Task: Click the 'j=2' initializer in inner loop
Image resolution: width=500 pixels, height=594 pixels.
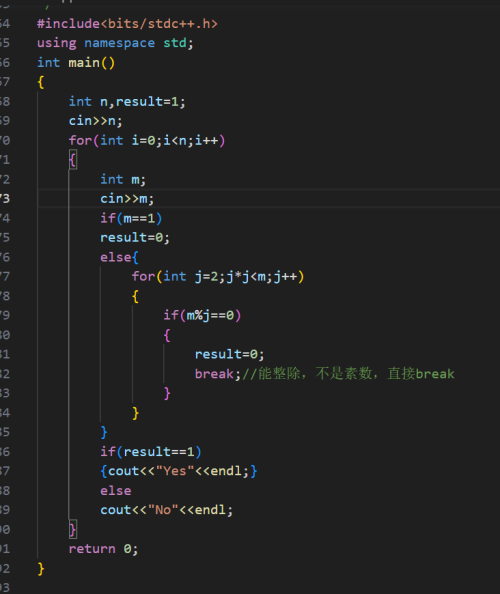Action: coord(206,277)
